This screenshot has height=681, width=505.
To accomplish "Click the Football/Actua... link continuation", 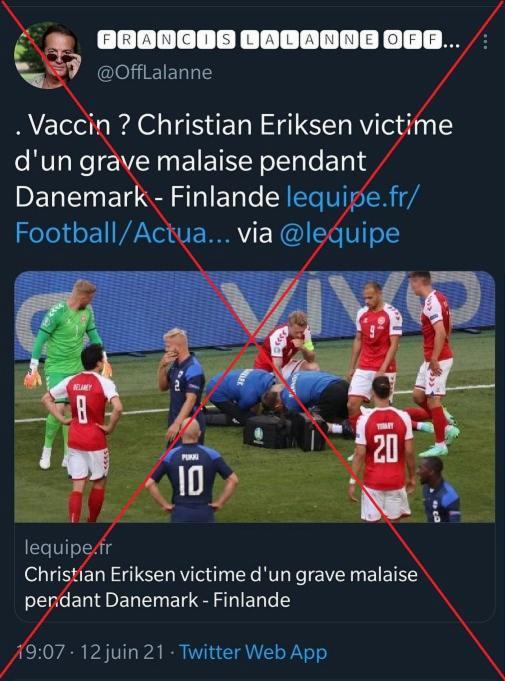I will (x=123, y=233).
